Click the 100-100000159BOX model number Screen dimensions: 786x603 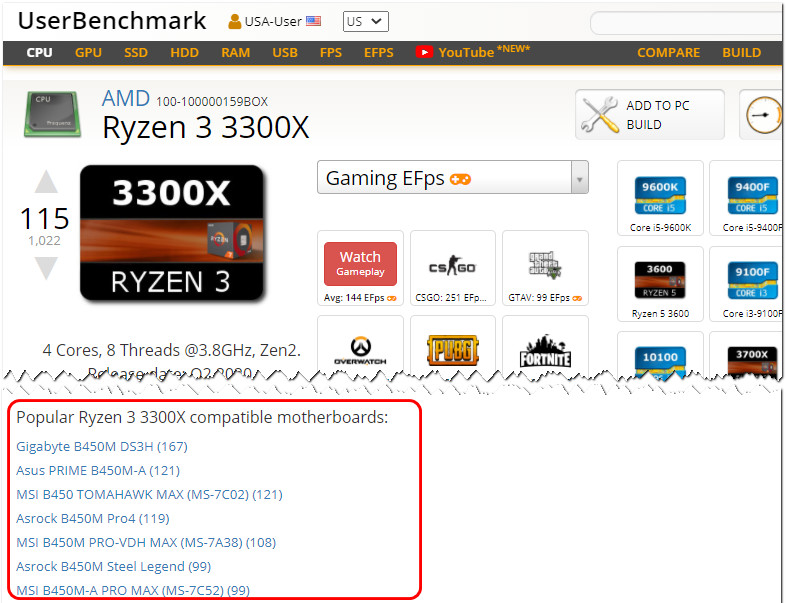(x=212, y=102)
